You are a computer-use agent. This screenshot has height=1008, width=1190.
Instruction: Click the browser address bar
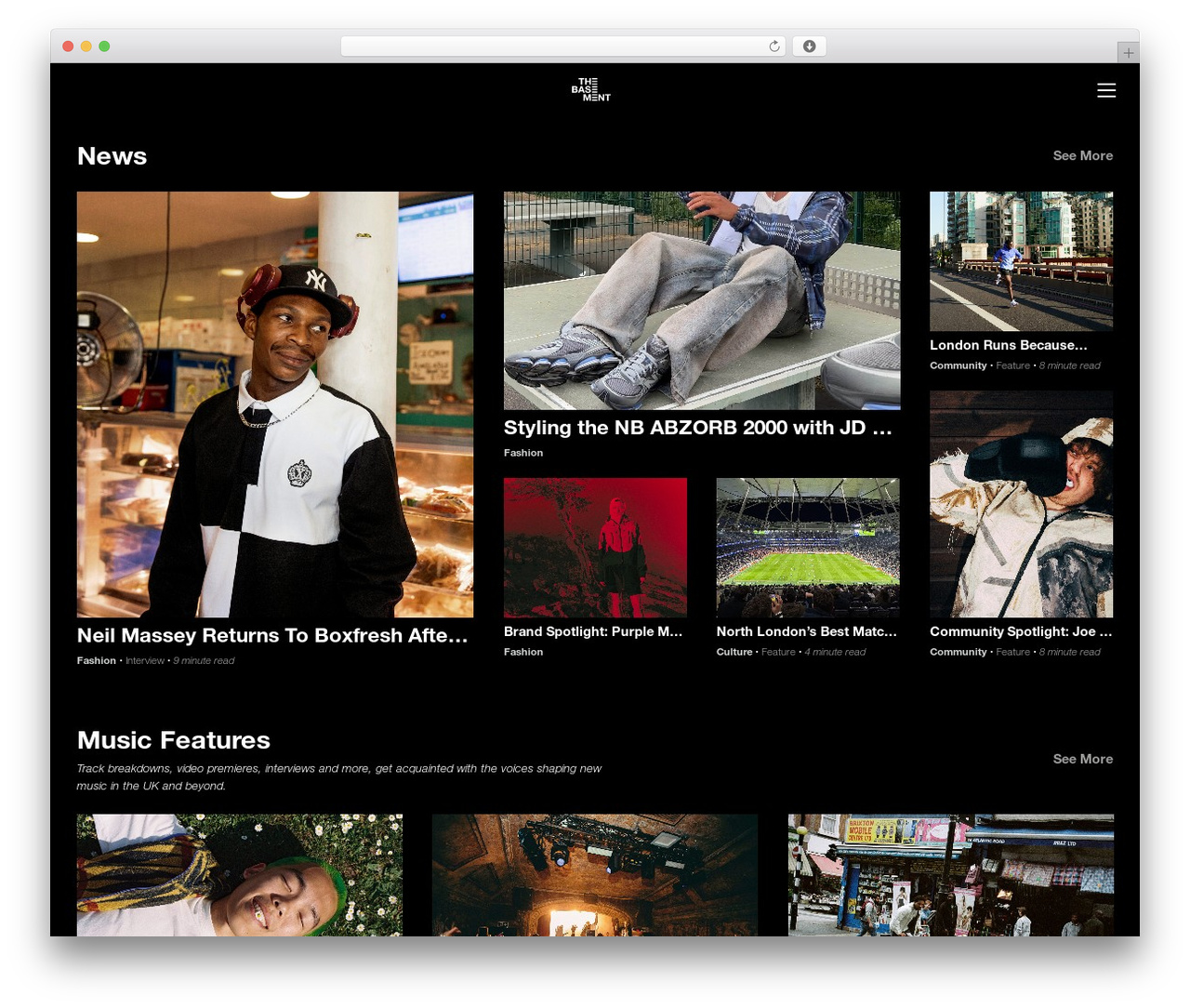562,46
